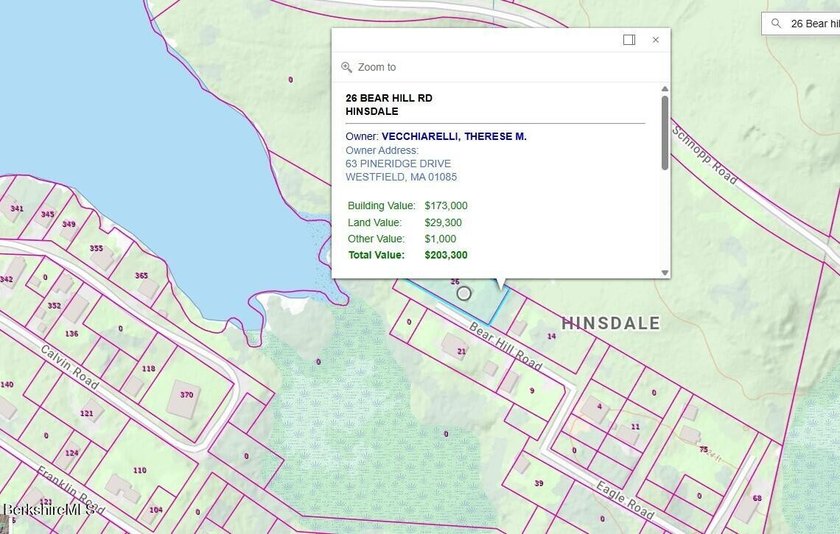Click the Zoom to link
This screenshot has height=534, width=840.
tap(377, 67)
